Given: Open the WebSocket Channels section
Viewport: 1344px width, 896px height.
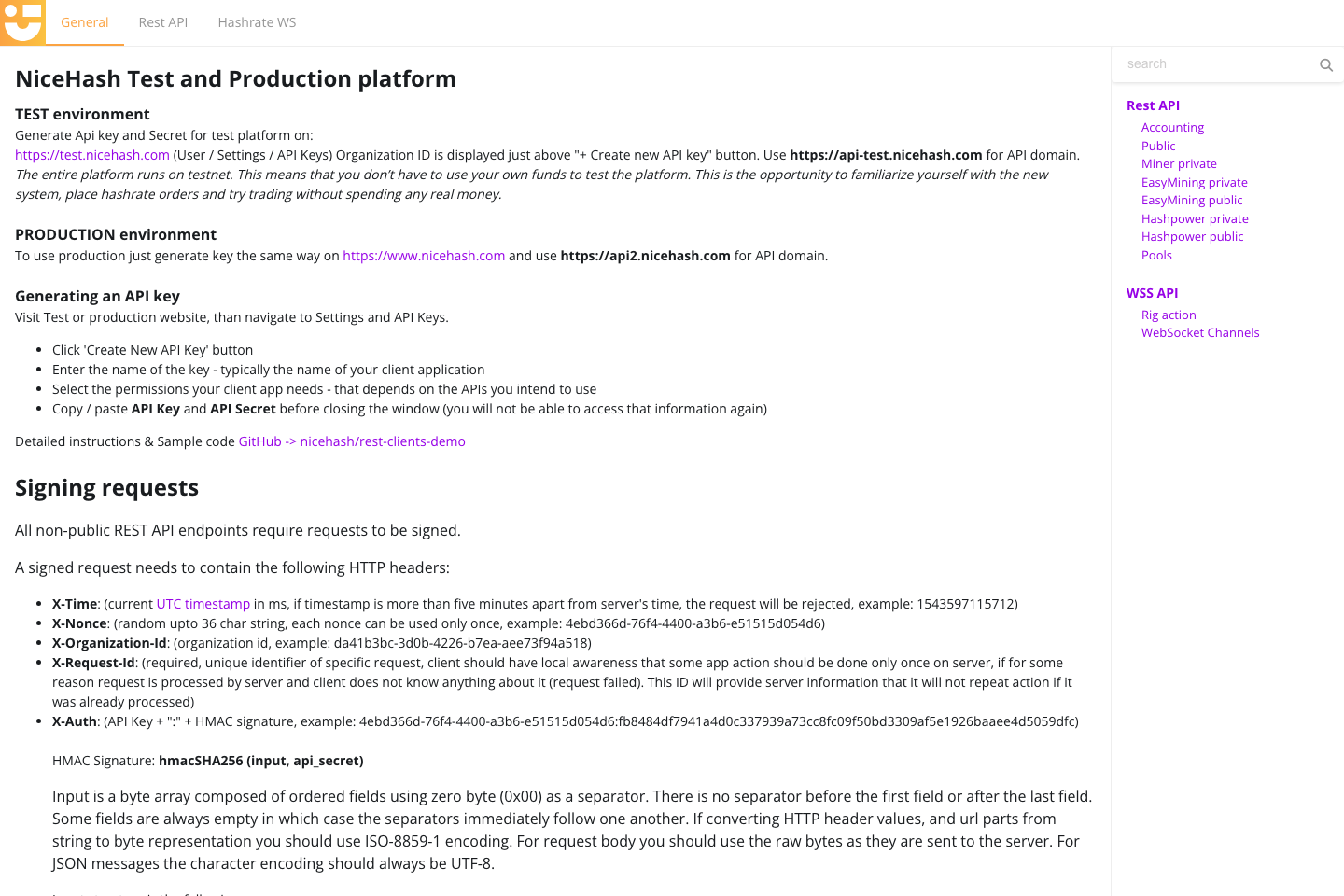Looking at the screenshot, I should tap(1200, 332).
